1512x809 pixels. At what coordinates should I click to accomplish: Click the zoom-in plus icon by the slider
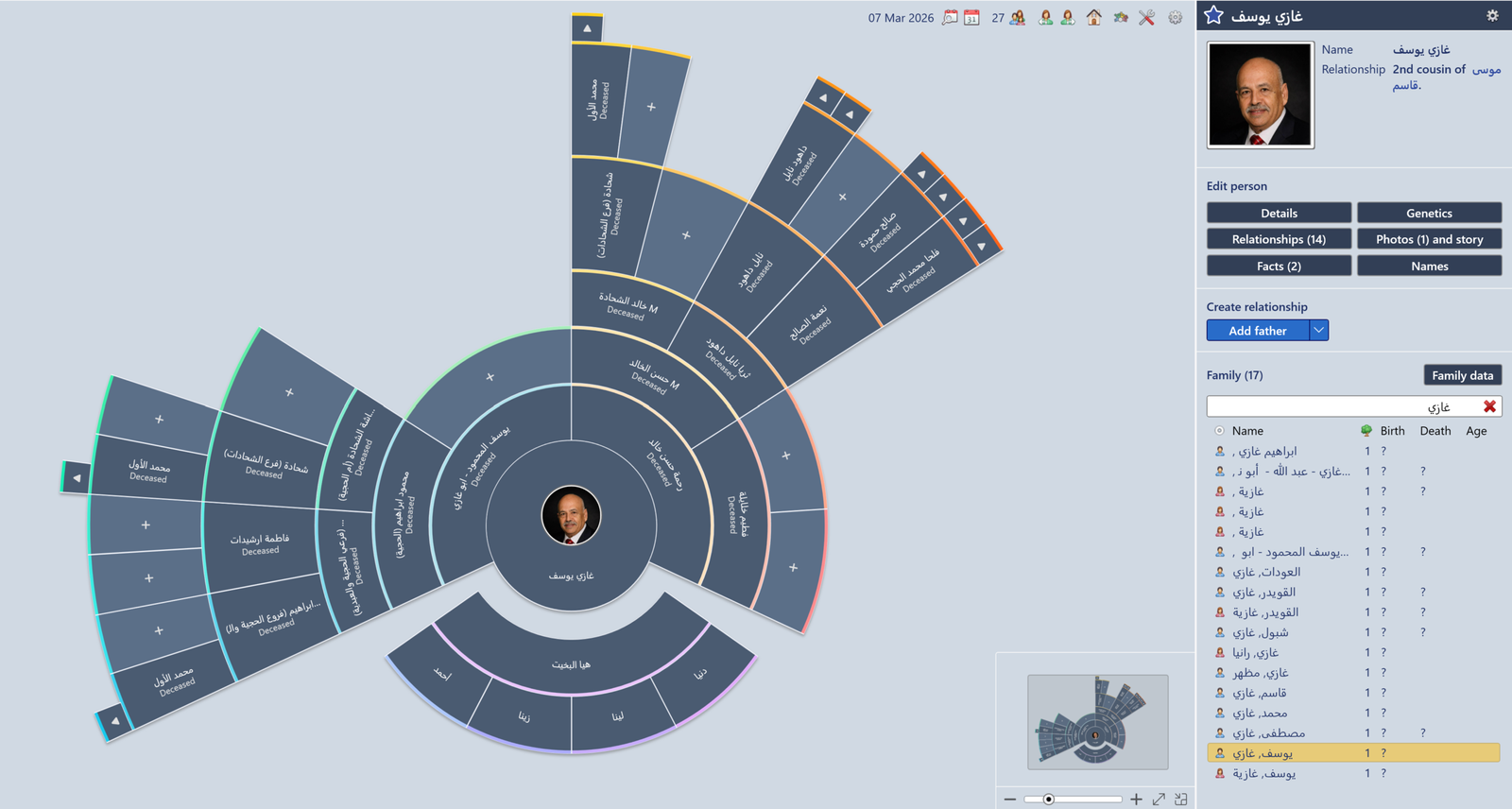(x=1136, y=800)
